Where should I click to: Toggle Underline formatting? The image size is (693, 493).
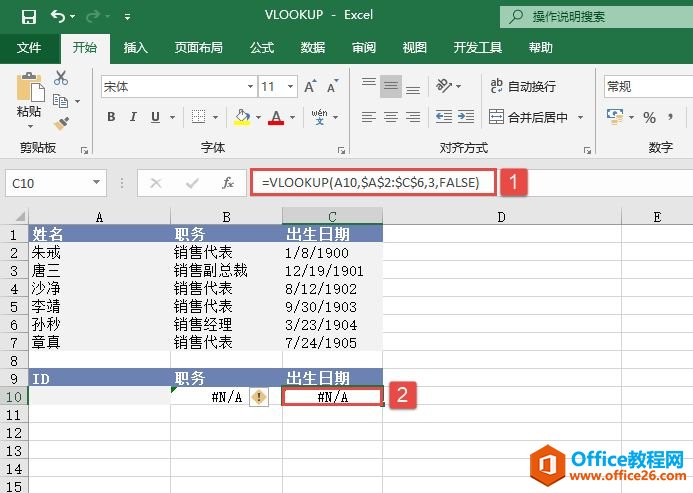tap(155, 117)
